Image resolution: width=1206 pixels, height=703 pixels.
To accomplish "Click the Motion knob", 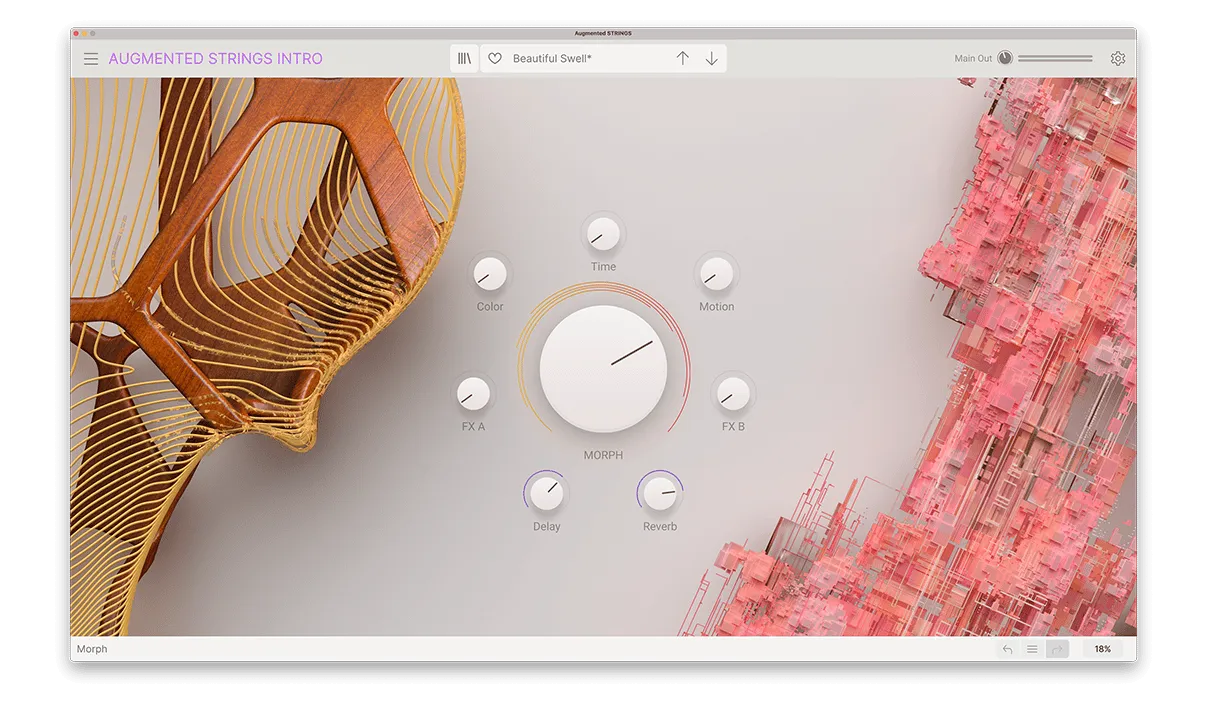I will coord(716,274).
